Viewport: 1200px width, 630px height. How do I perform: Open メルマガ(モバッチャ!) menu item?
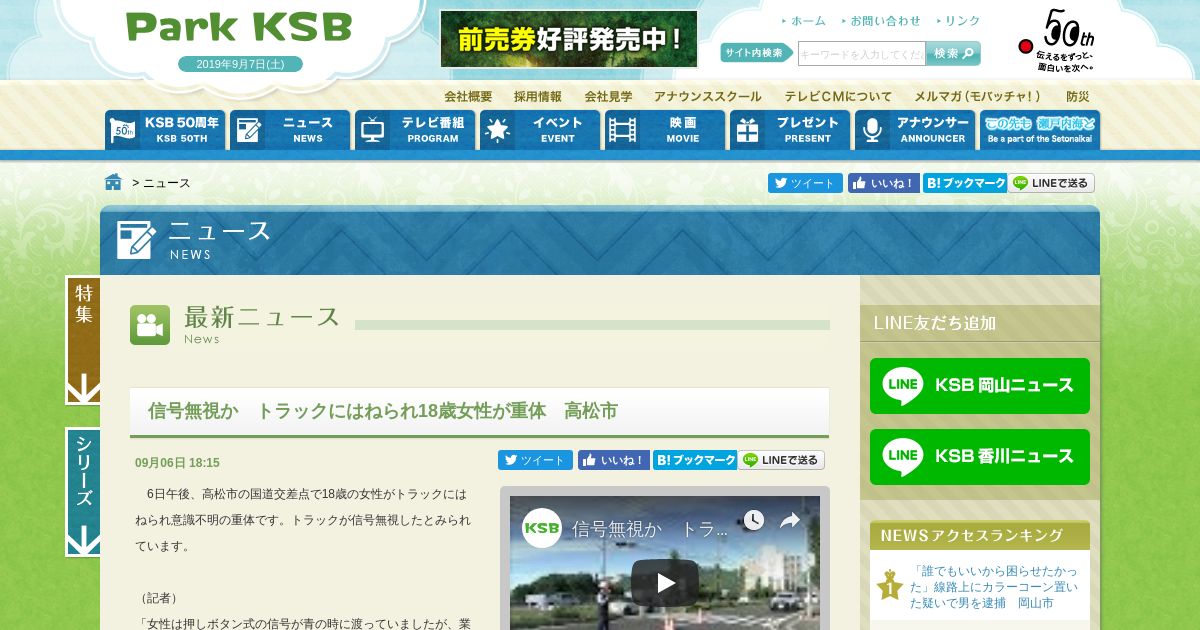point(978,97)
